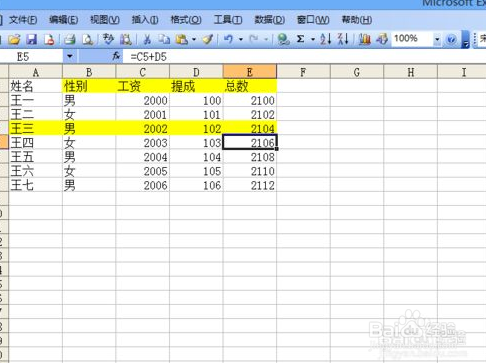486x363 pixels.
Task: Select column F header
Action: (x=303, y=72)
